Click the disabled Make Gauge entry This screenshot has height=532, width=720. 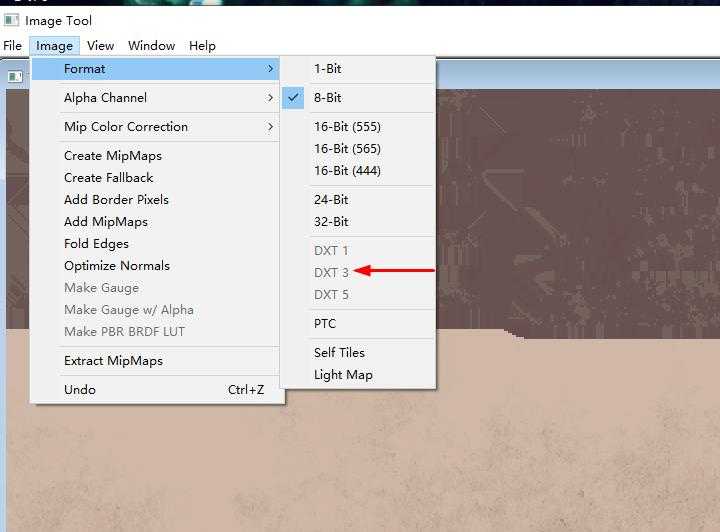point(155,288)
